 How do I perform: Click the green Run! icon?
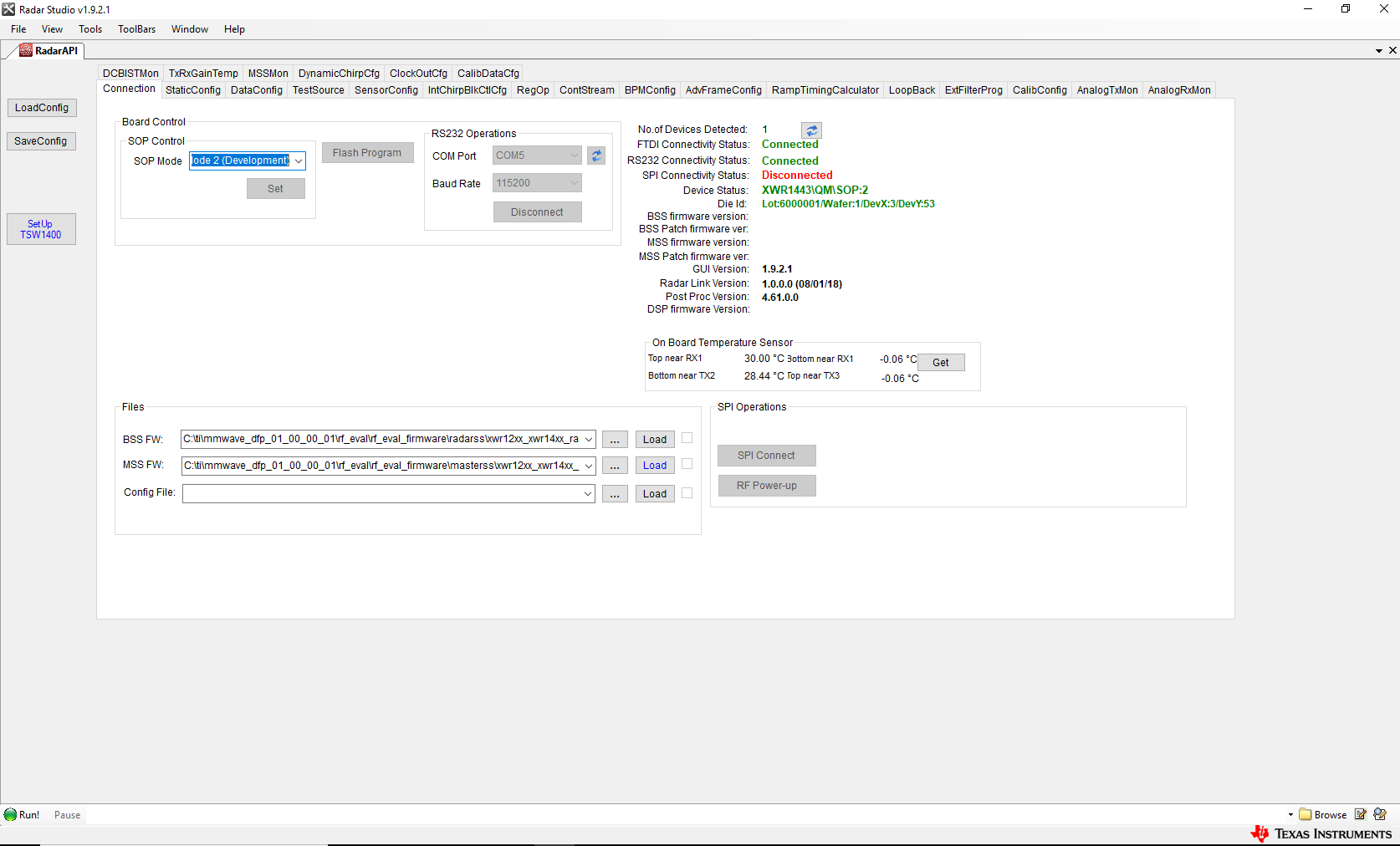(x=10, y=815)
